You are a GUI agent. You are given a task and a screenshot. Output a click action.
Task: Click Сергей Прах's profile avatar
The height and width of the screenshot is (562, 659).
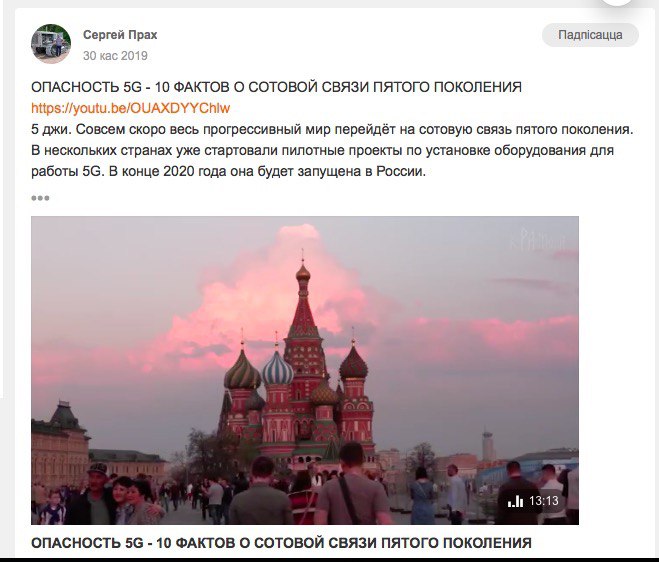(x=51, y=44)
